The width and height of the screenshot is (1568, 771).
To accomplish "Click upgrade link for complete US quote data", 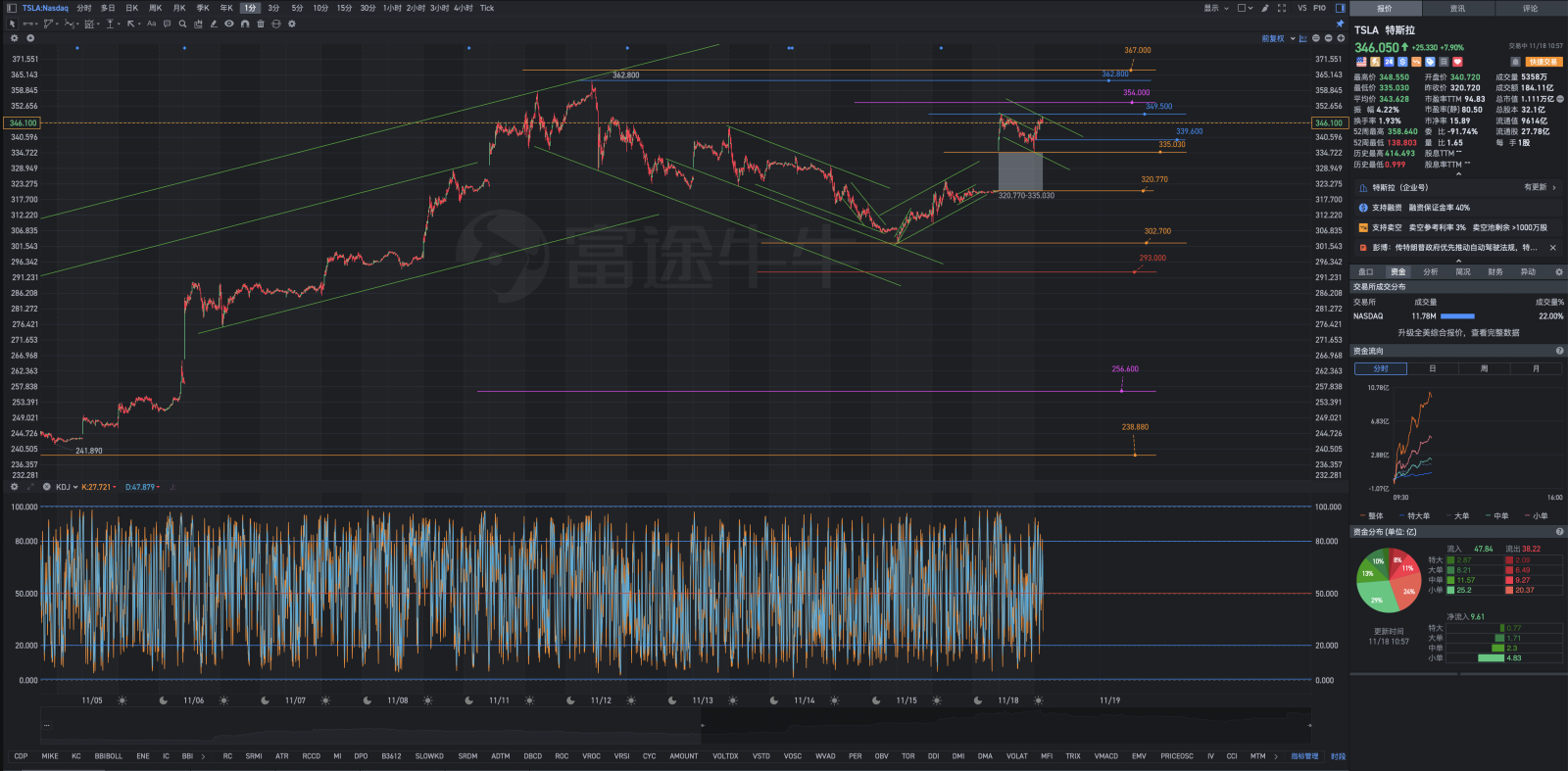I will click(1458, 333).
